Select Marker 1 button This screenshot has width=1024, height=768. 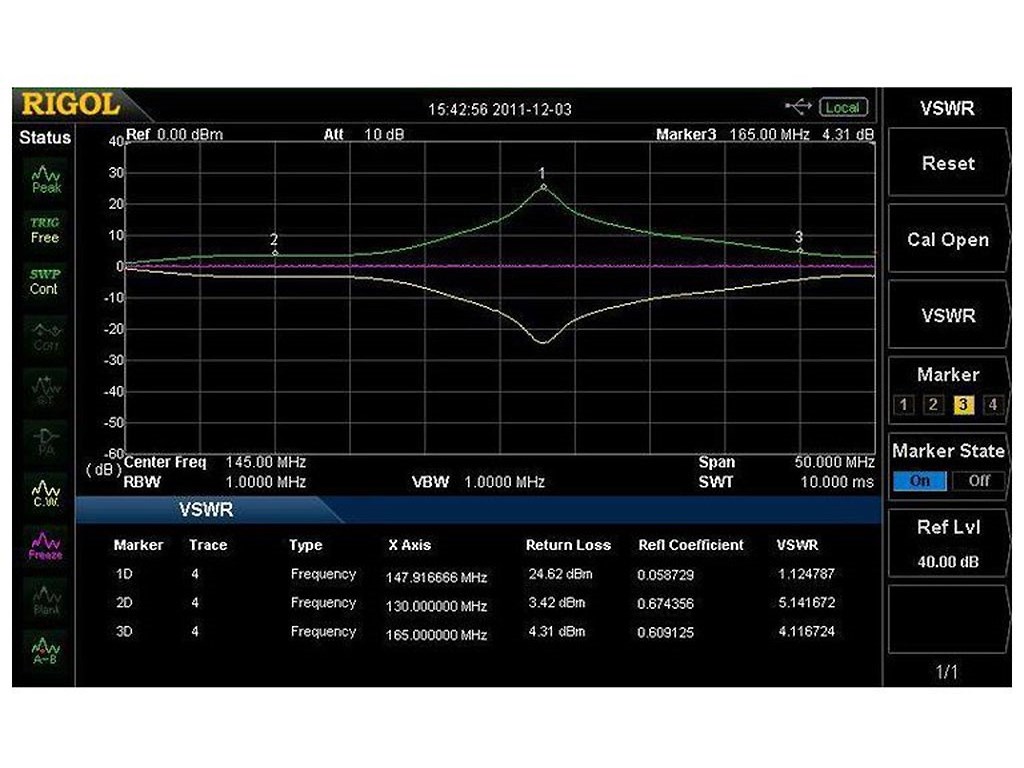903,405
